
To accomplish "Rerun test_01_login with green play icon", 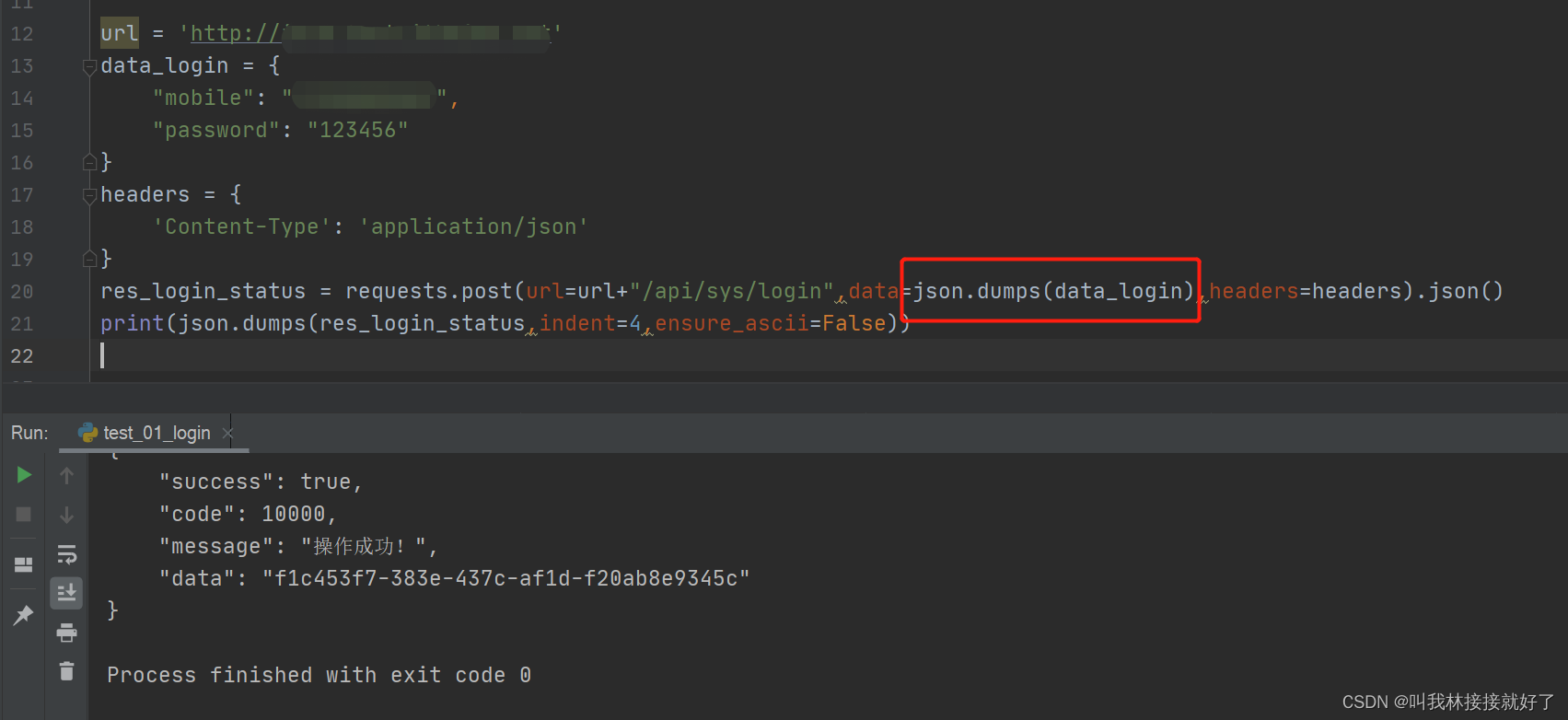I will 25,475.
